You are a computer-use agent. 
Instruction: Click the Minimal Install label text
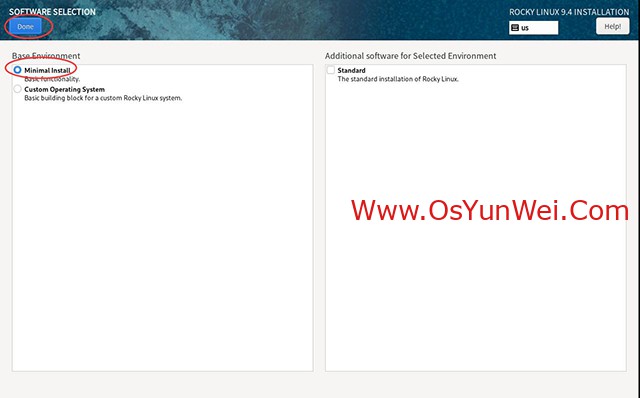(x=47, y=70)
